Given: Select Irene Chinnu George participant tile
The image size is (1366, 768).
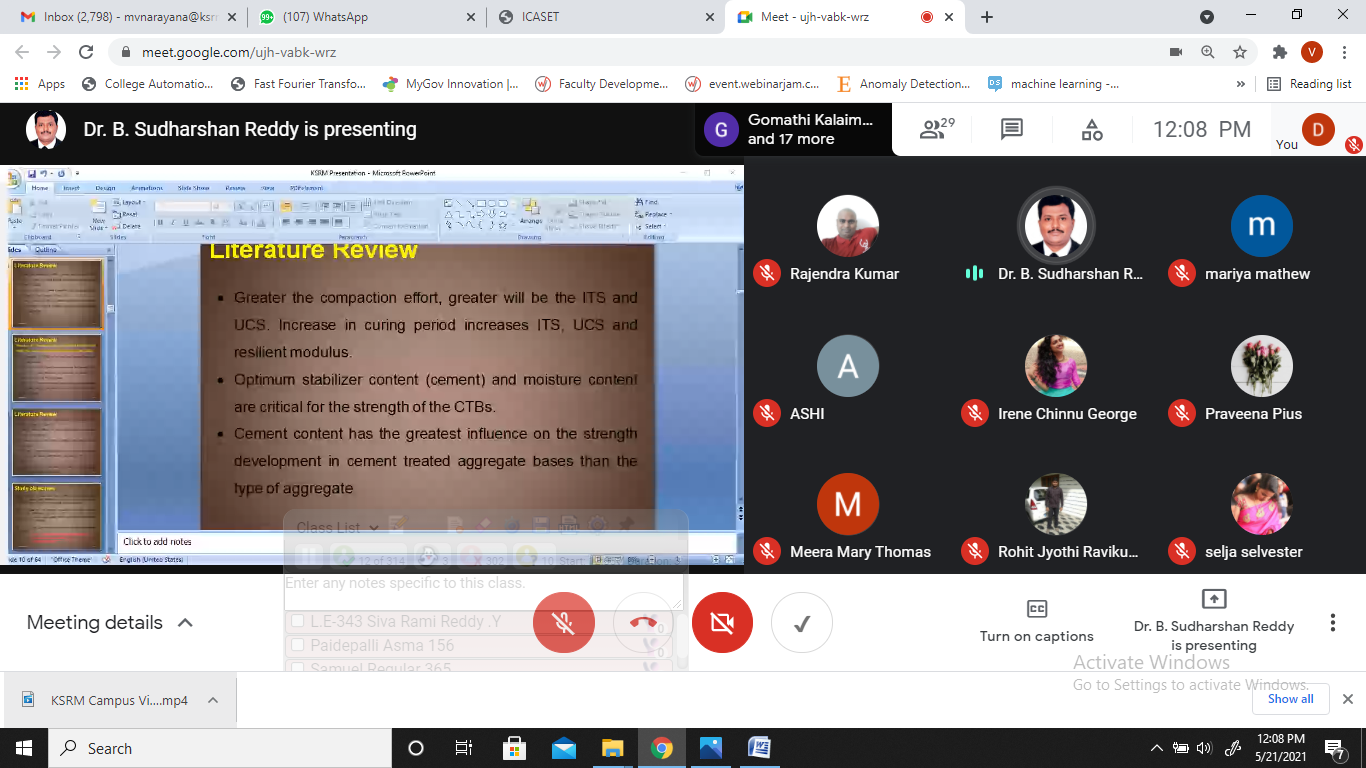Looking at the screenshot, I should pyautogui.click(x=1056, y=380).
